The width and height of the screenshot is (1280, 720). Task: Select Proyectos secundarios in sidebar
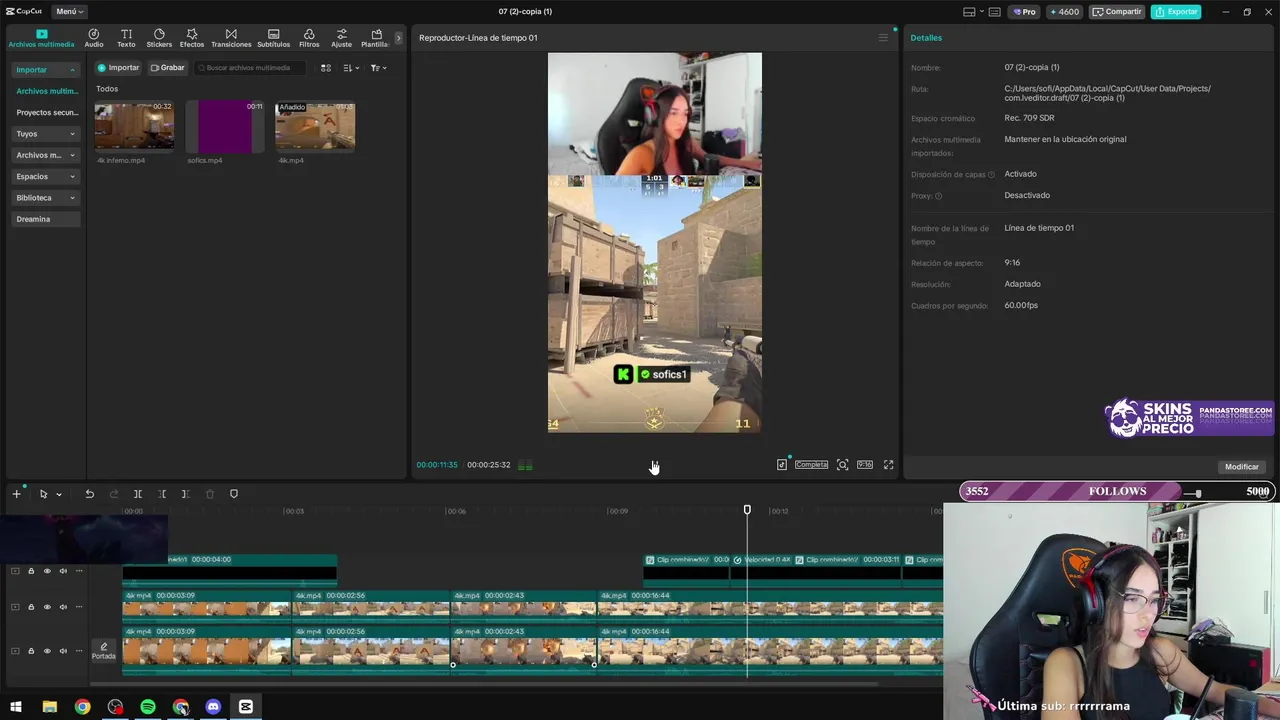[x=47, y=113]
